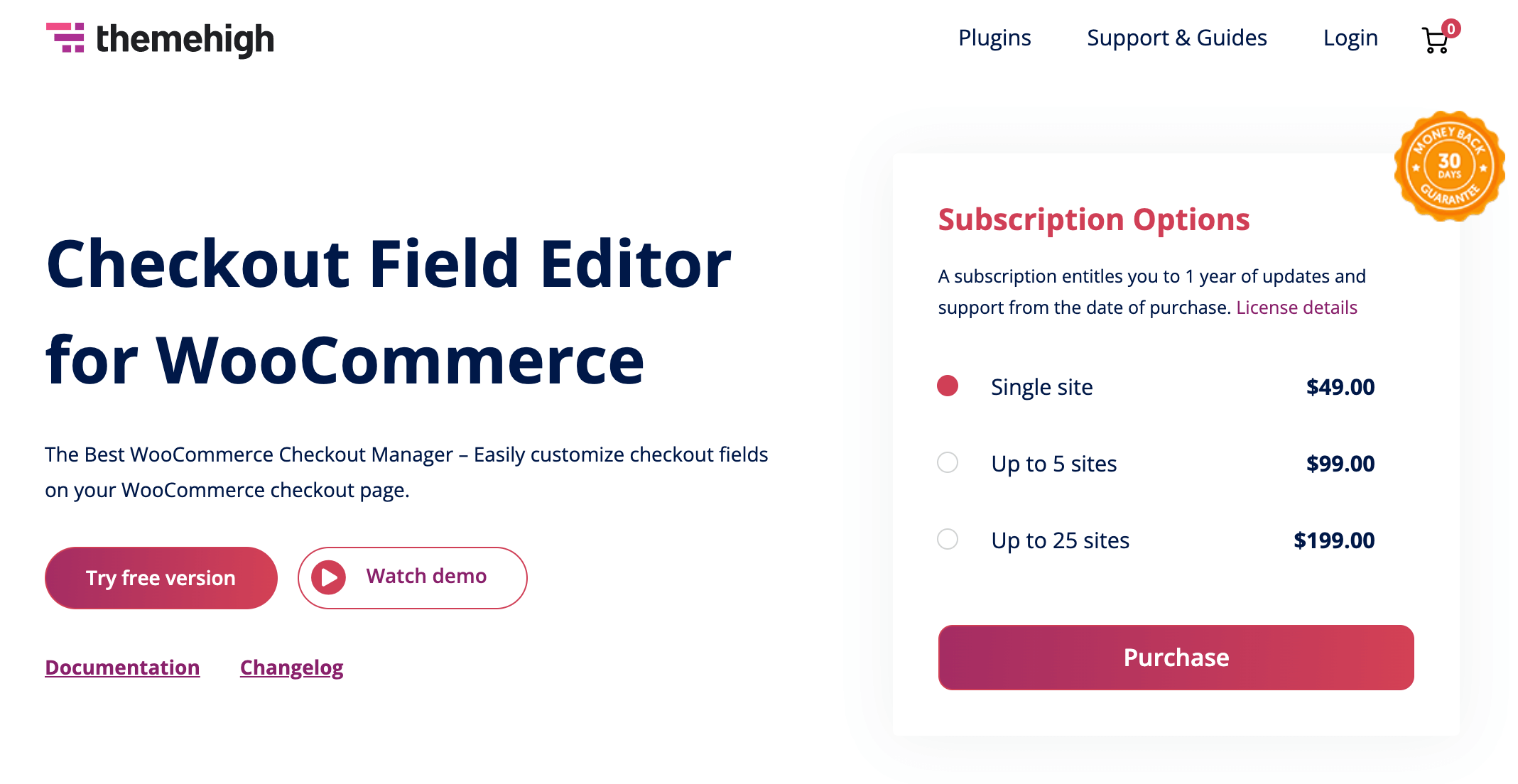Click the play button icon on Watch demo
Viewport: 1518px width, 784px height.
coord(330,577)
